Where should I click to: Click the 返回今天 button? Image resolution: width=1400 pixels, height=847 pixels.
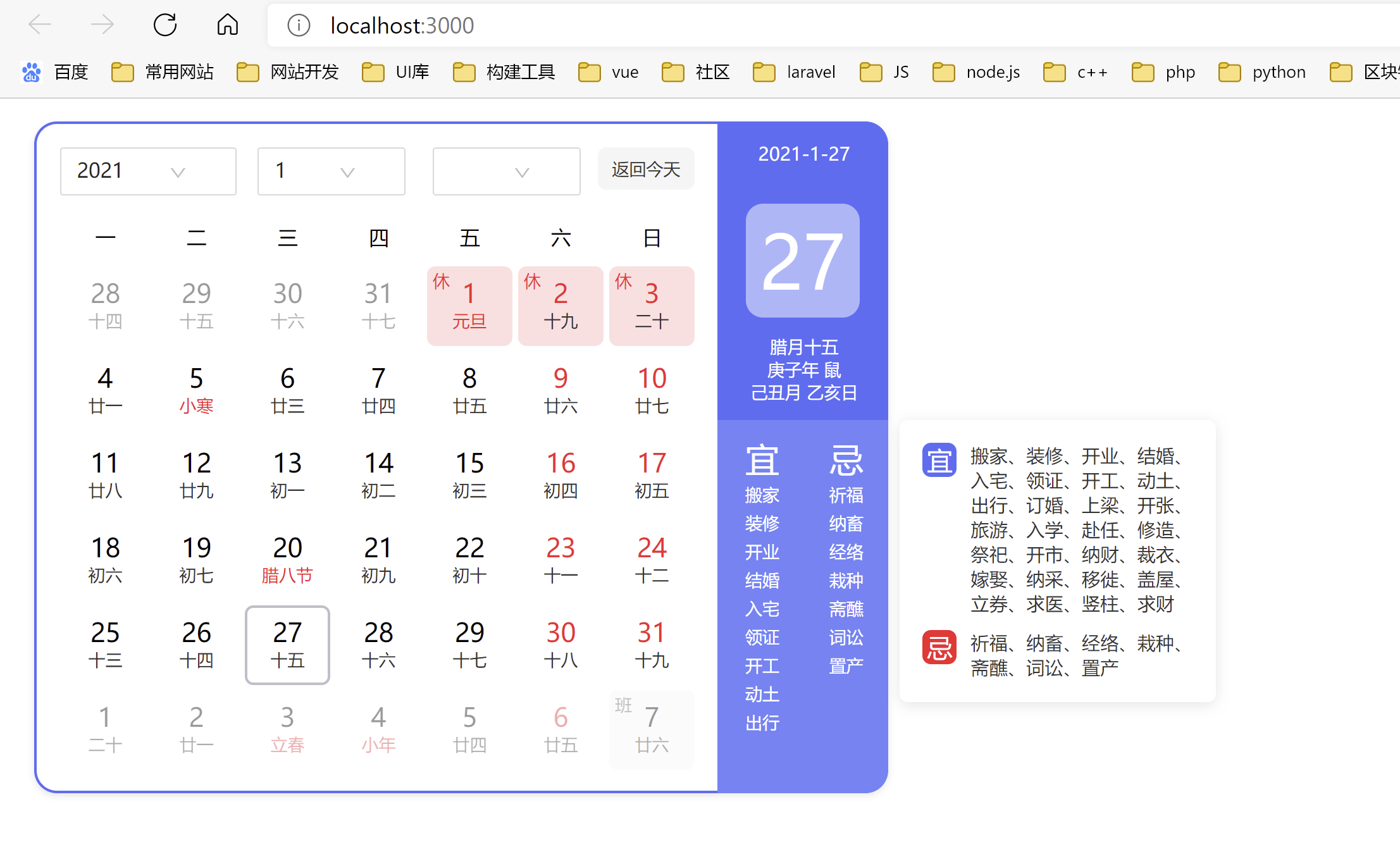[645, 169]
